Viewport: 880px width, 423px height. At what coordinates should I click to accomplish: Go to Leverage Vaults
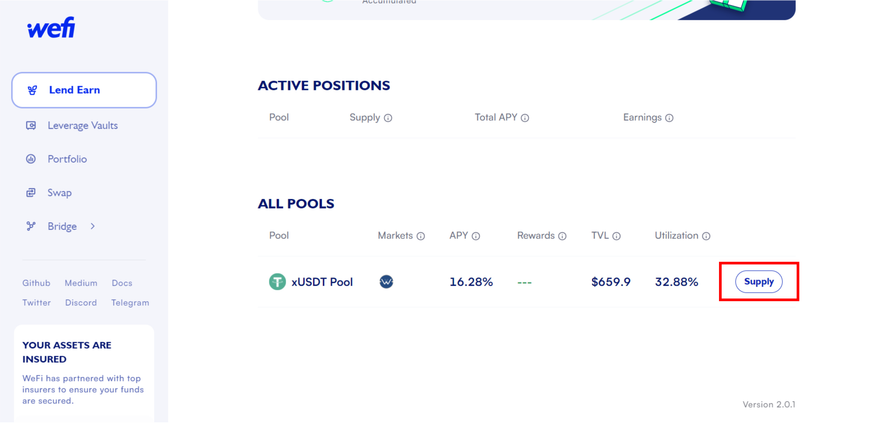click(x=82, y=126)
